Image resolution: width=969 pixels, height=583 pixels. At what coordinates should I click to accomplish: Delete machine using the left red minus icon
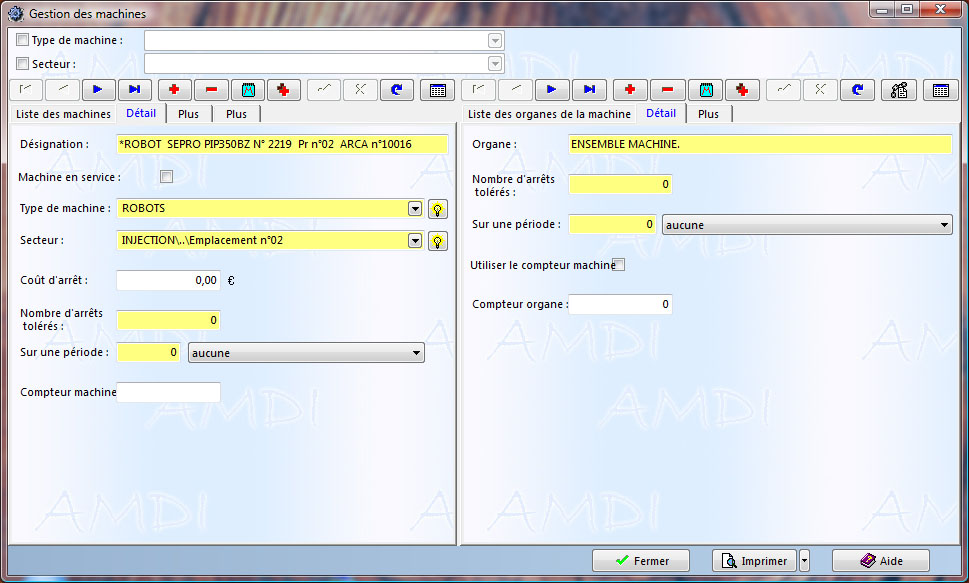point(211,90)
